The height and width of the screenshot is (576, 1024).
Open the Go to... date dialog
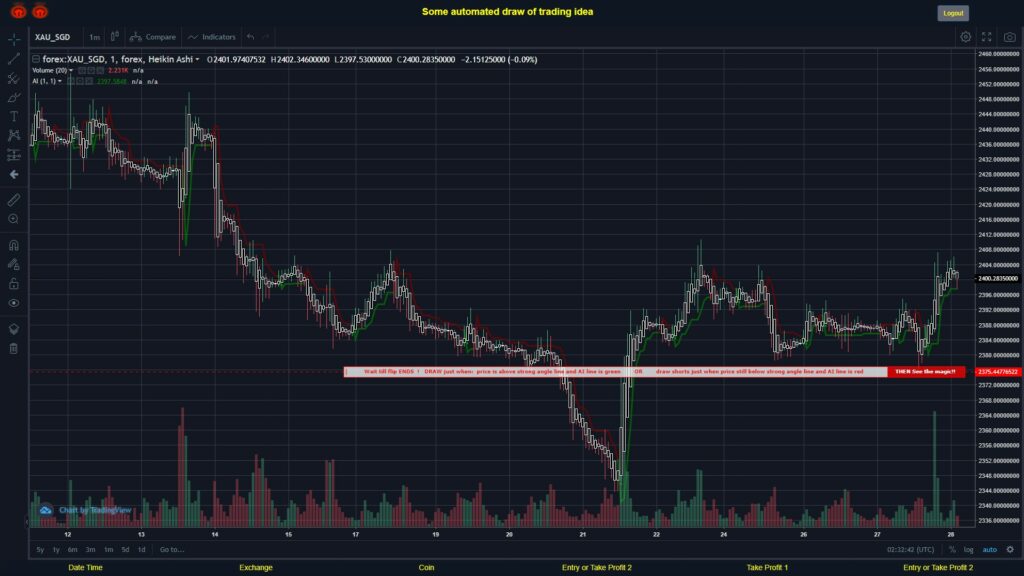(x=172, y=550)
